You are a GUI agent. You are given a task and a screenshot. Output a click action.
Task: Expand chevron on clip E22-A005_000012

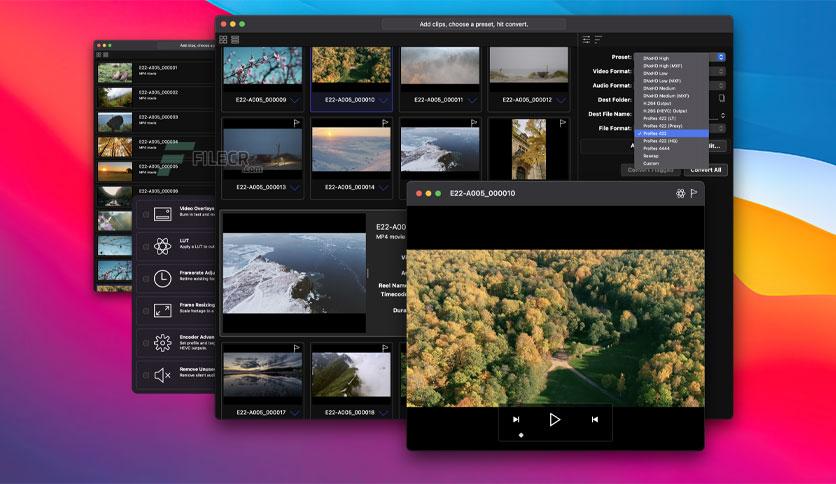(561, 100)
